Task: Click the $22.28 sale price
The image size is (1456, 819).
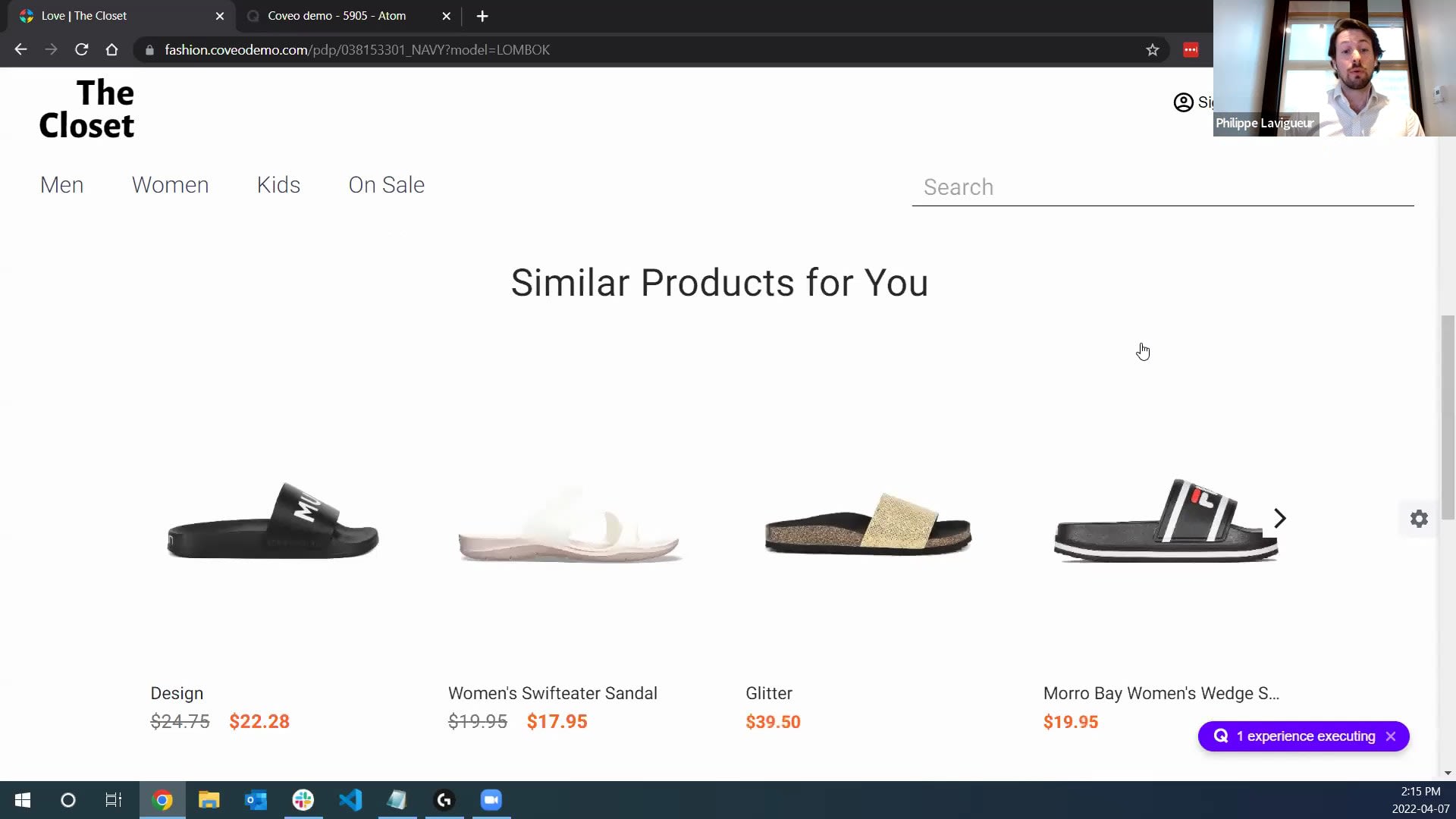Action: (259, 722)
